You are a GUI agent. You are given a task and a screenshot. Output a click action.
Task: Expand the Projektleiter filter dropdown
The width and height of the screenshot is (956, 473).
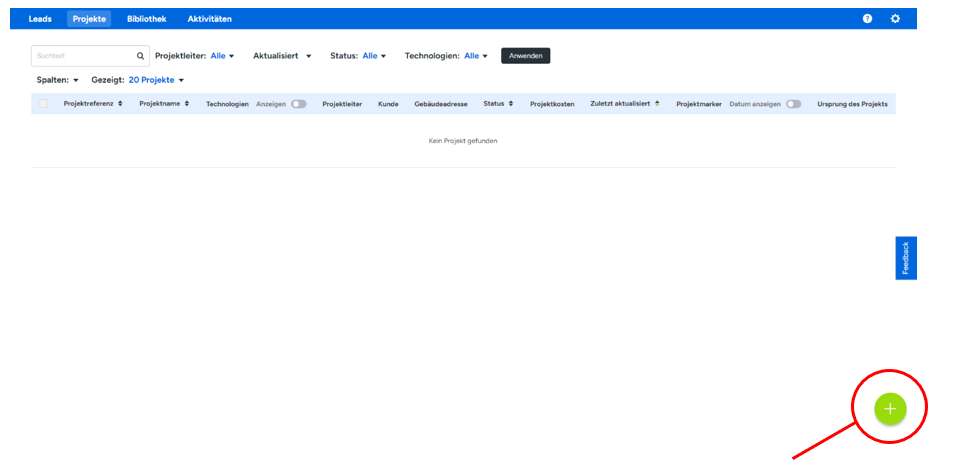pyautogui.click(x=222, y=56)
